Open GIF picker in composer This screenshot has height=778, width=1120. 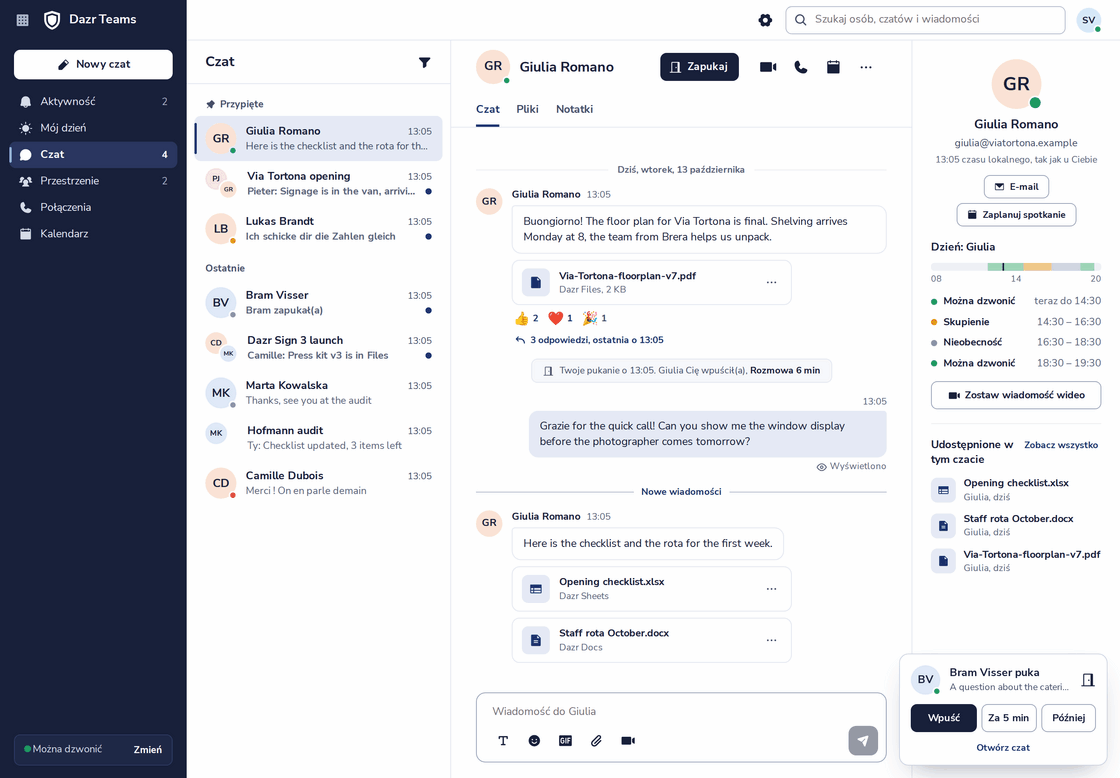pyautogui.click(x=565, y=741)
